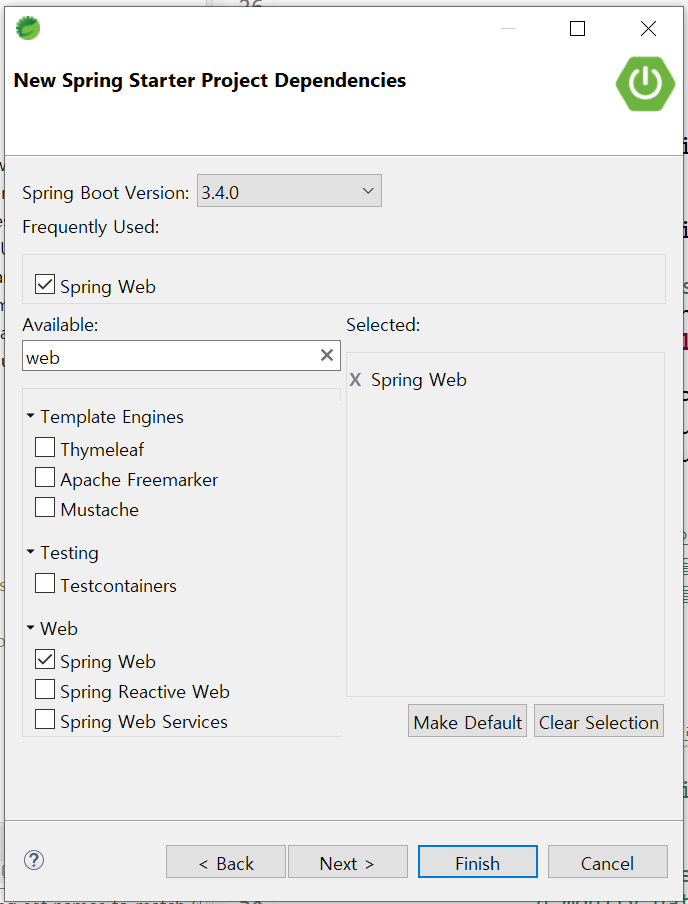Uncheck Spring Web under Frequently Used
The image size is (688, 904).
tap(45, 285)
